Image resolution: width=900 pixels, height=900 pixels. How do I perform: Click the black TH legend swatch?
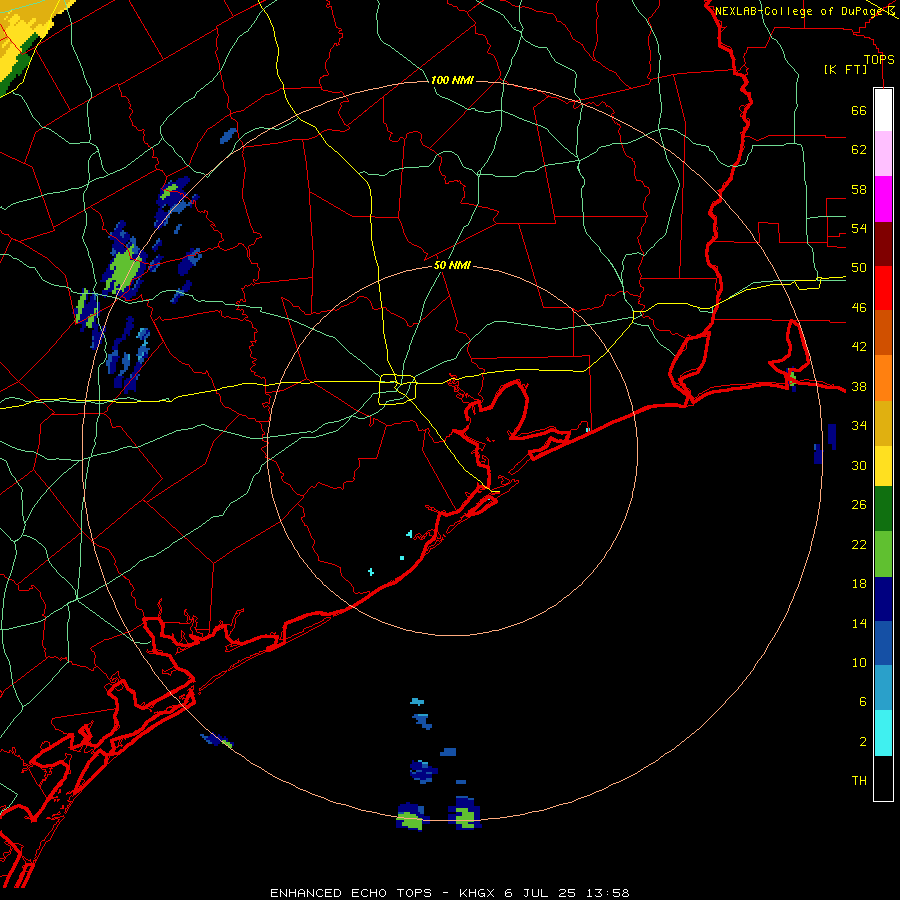click(x=883, y=778)
